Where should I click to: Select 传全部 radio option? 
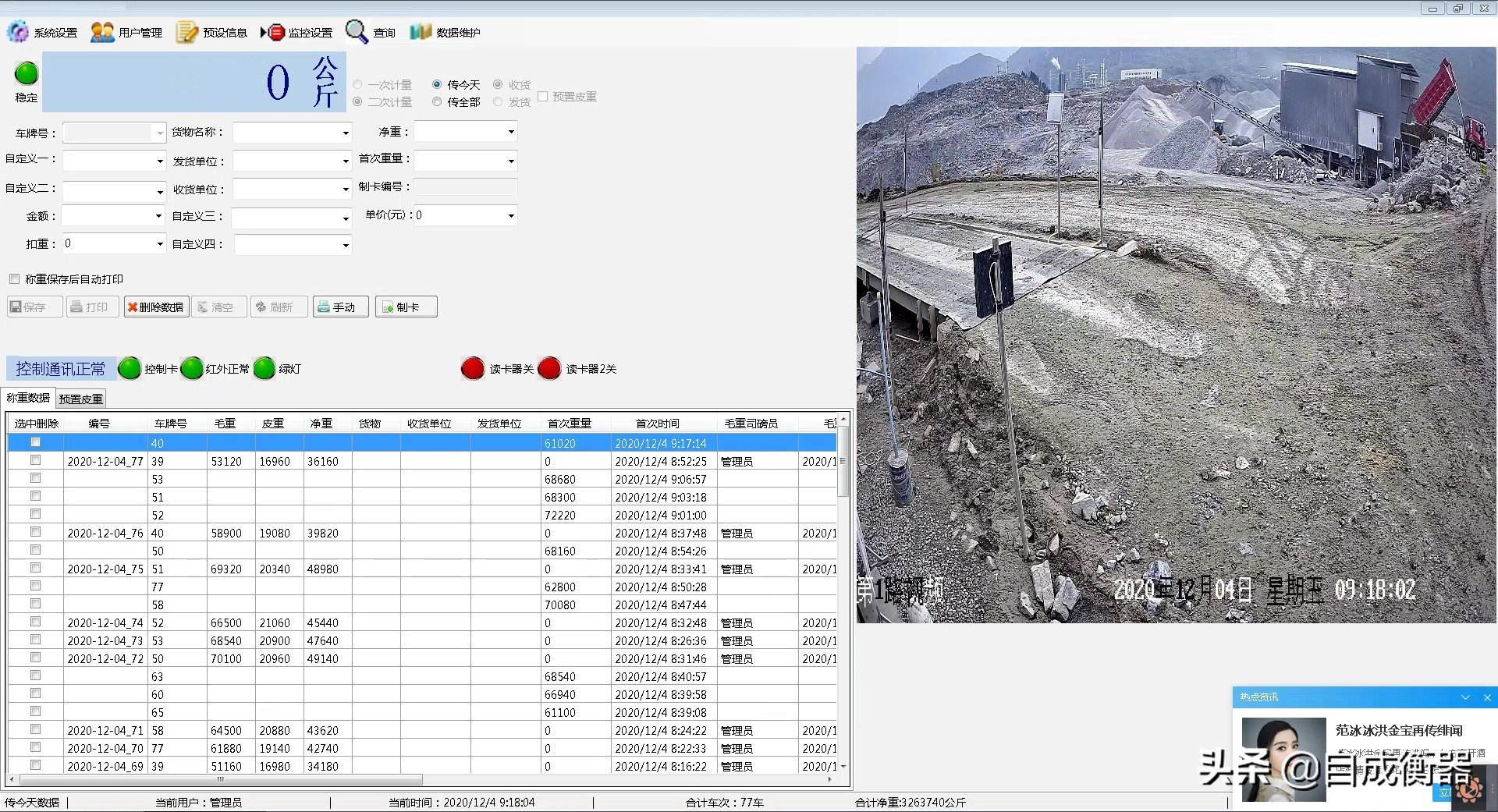click(x=437, y=101)
